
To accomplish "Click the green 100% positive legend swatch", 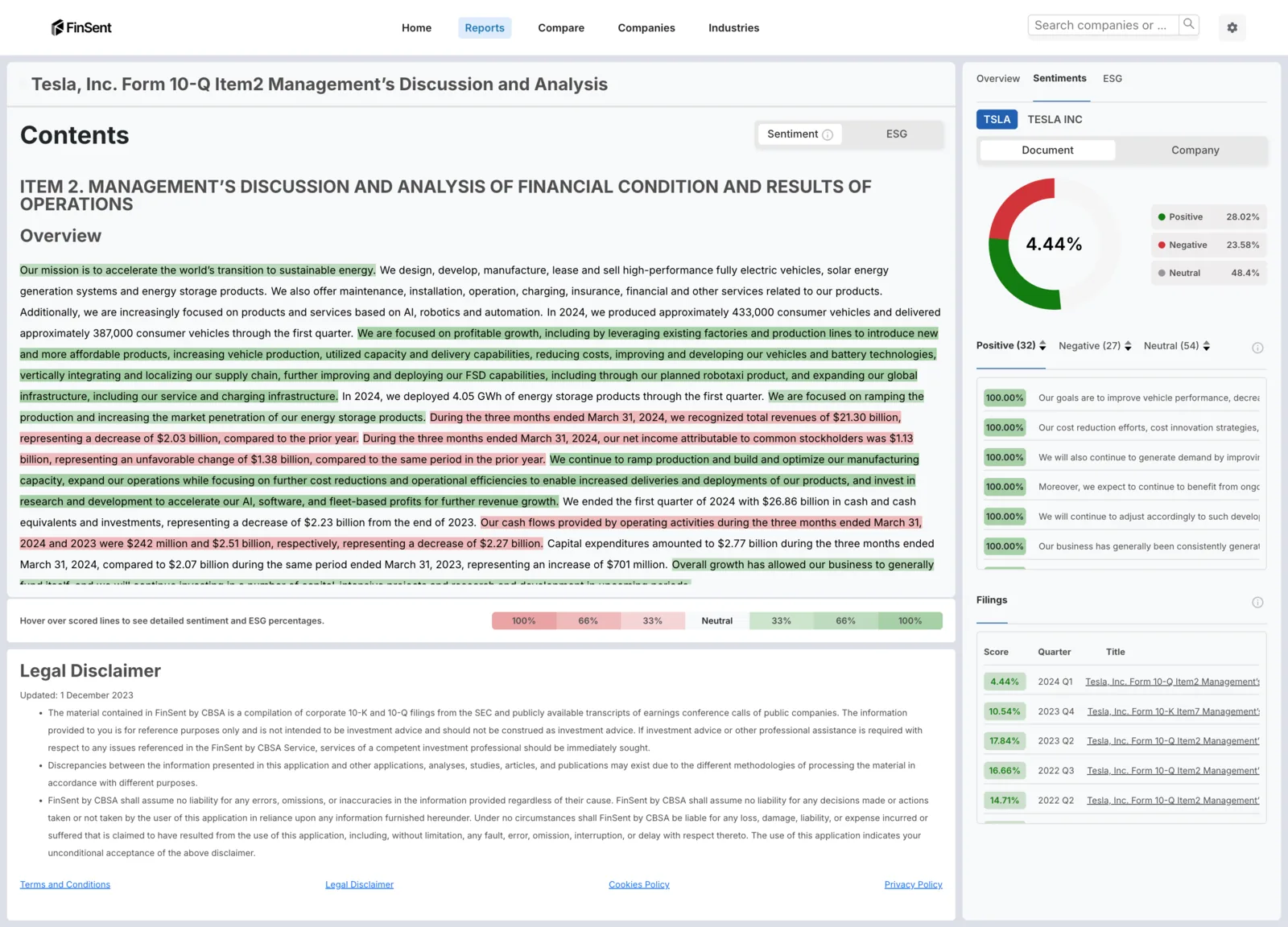I will pos(910,621).
